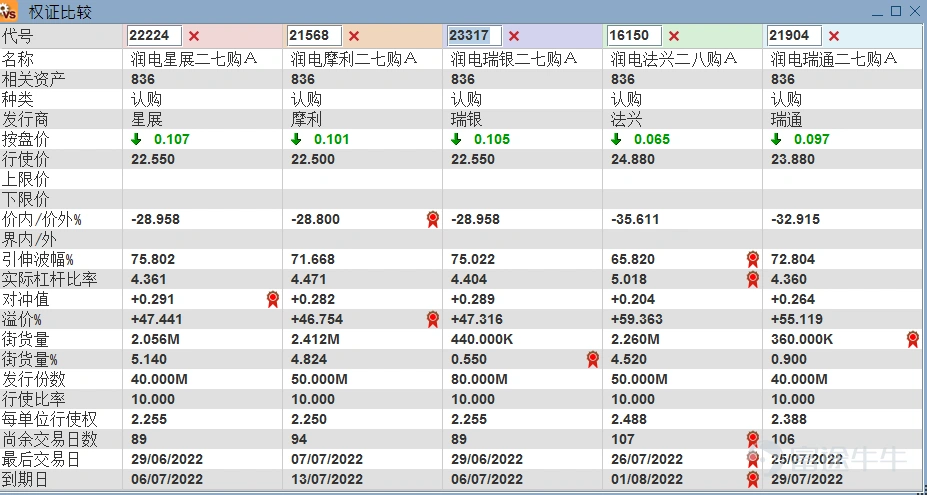Remove warrant 22224 with its red X
This screenshot has width=927, height=495.
tap(194, 36)
